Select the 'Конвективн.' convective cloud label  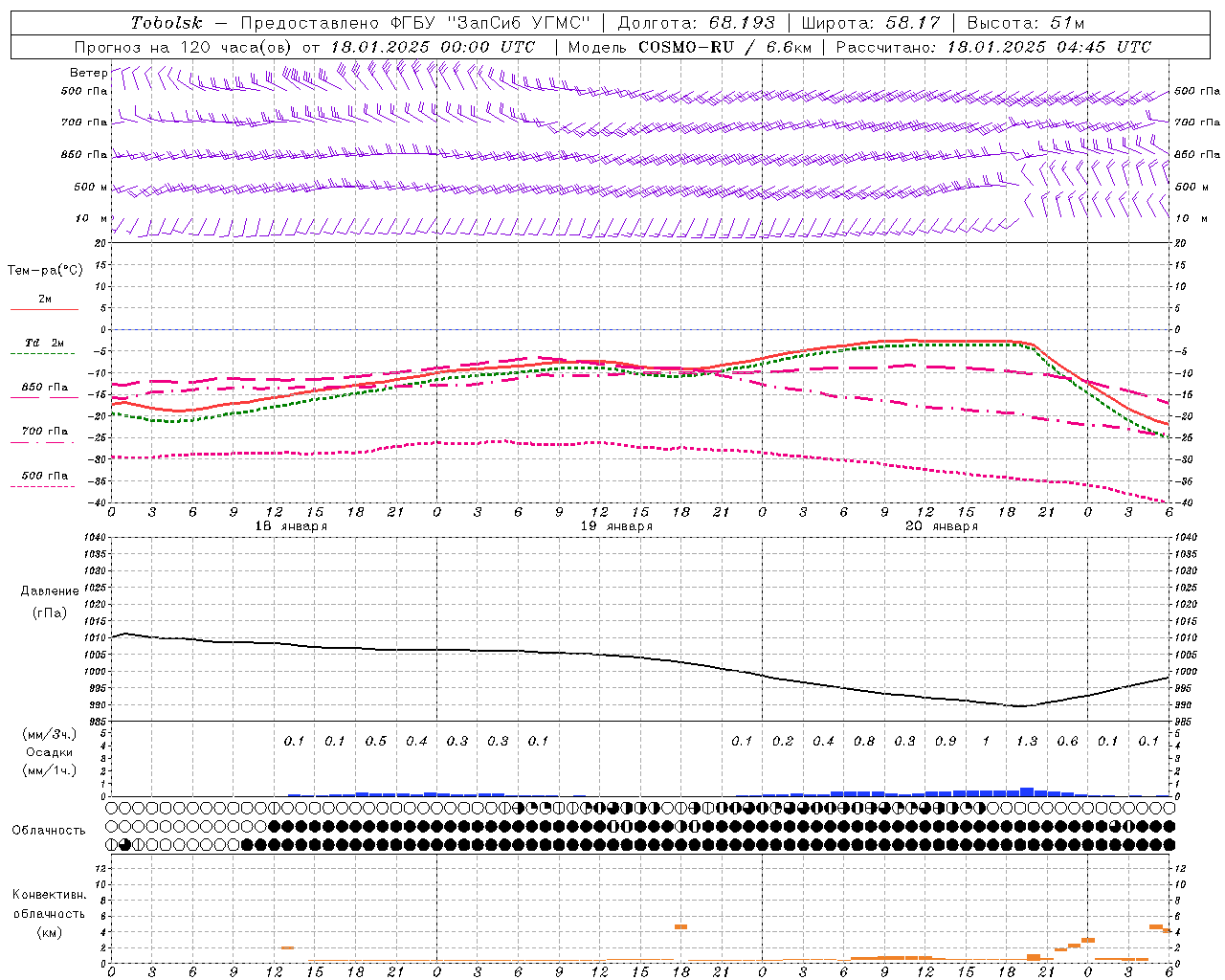pos(50,895)
